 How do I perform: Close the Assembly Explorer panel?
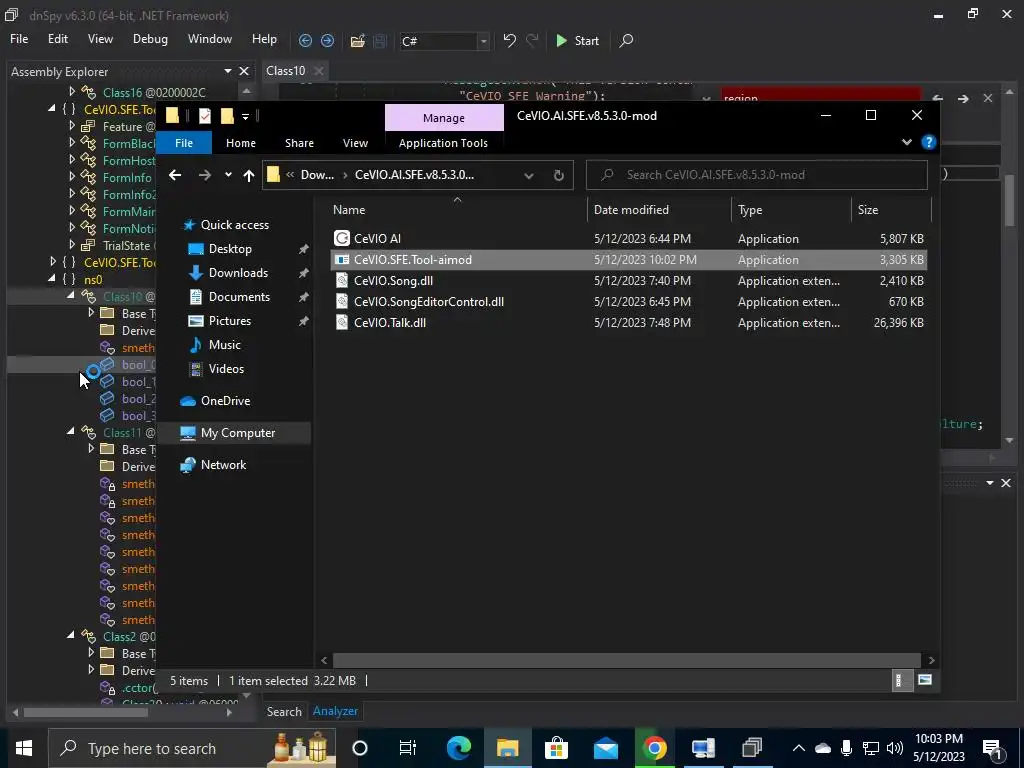244,71
